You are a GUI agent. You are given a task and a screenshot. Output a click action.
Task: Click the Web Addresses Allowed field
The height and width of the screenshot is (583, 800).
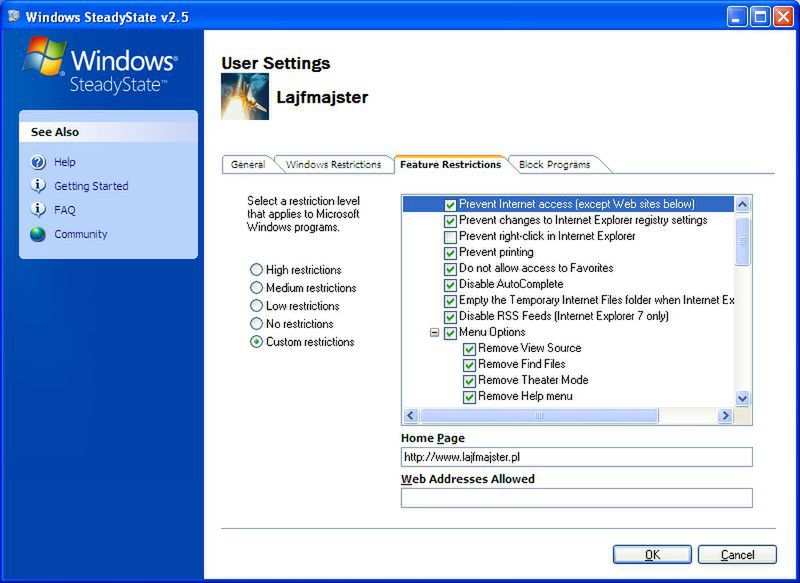click(577, 498)
